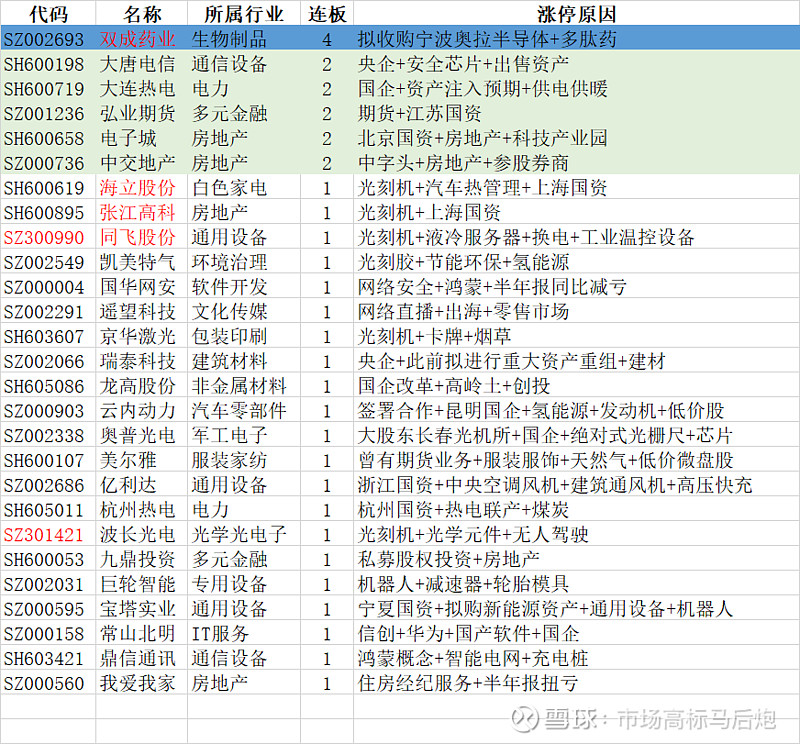Click stock name 双成药业
Screen dimensions: 800x744
[x=138, y=39]
